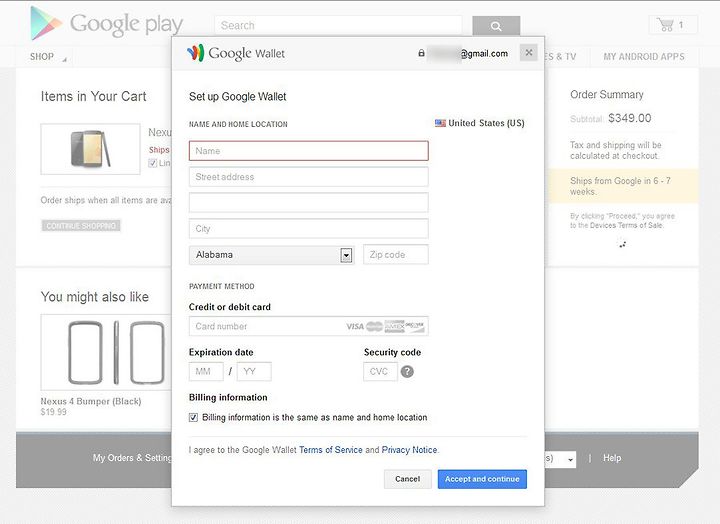Click the $19.99 bumper price
This screenshot has width=720, height=524.
click(x=53, y=411)
